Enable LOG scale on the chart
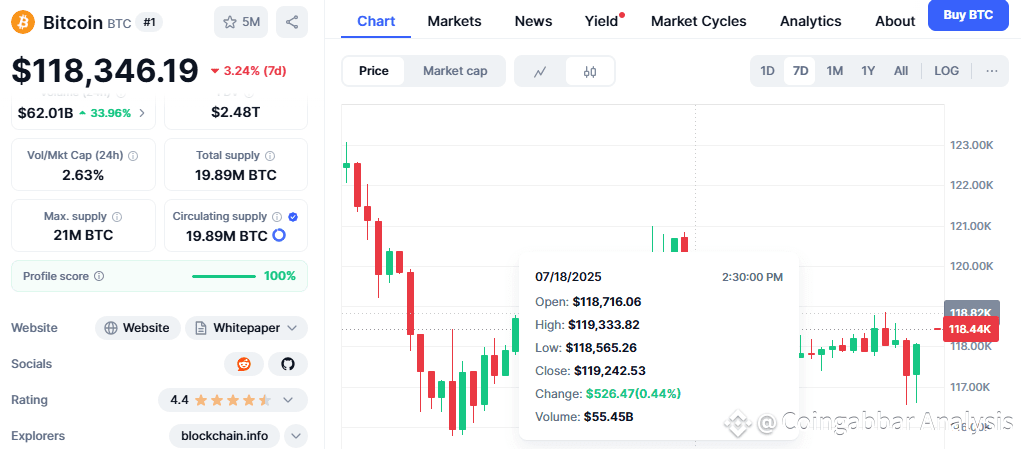Image resolution: width=1021 pixels, height=449 pixels. [946, 71]
